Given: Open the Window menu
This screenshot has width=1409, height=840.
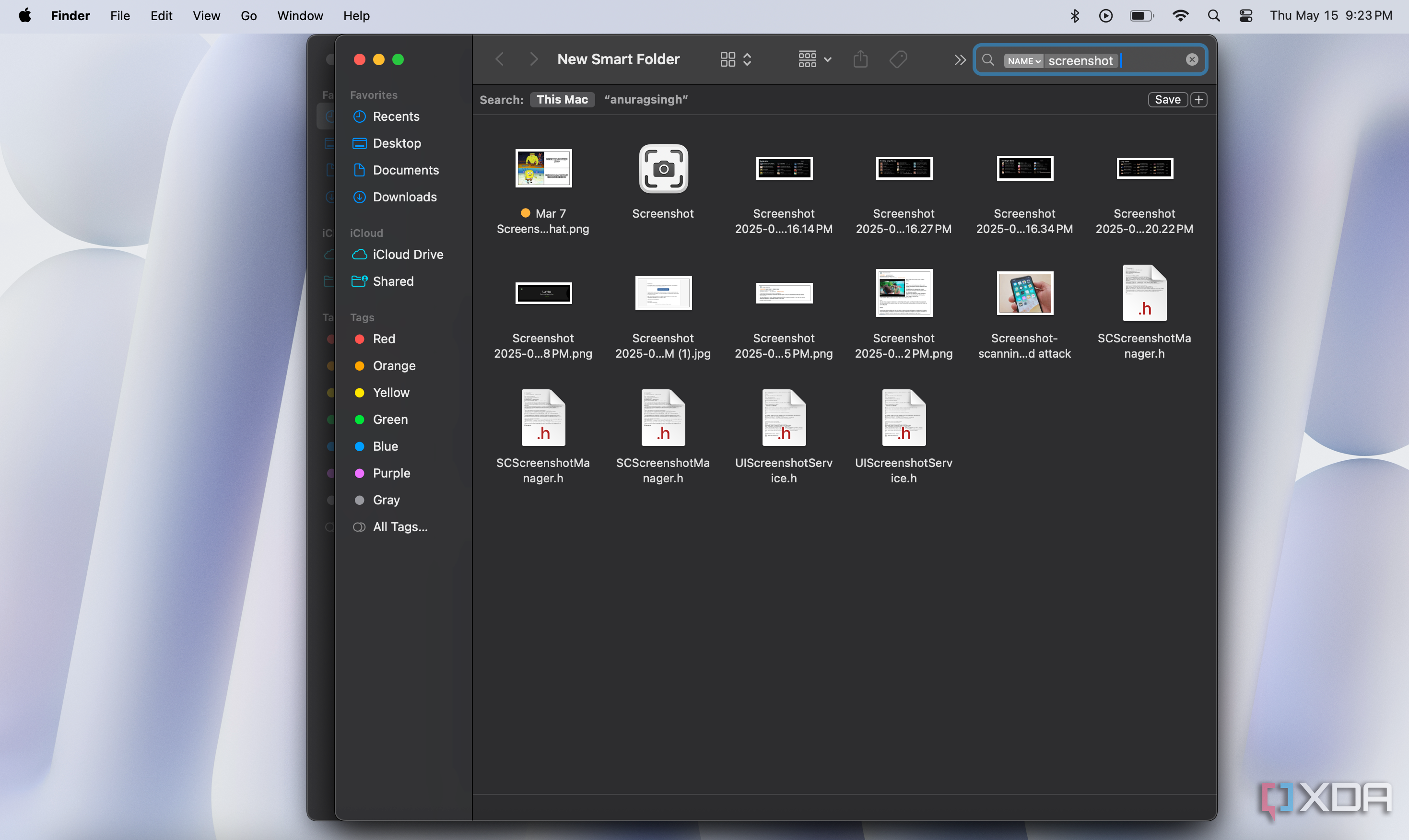Looking at the screenshot, I should point(299,15).
